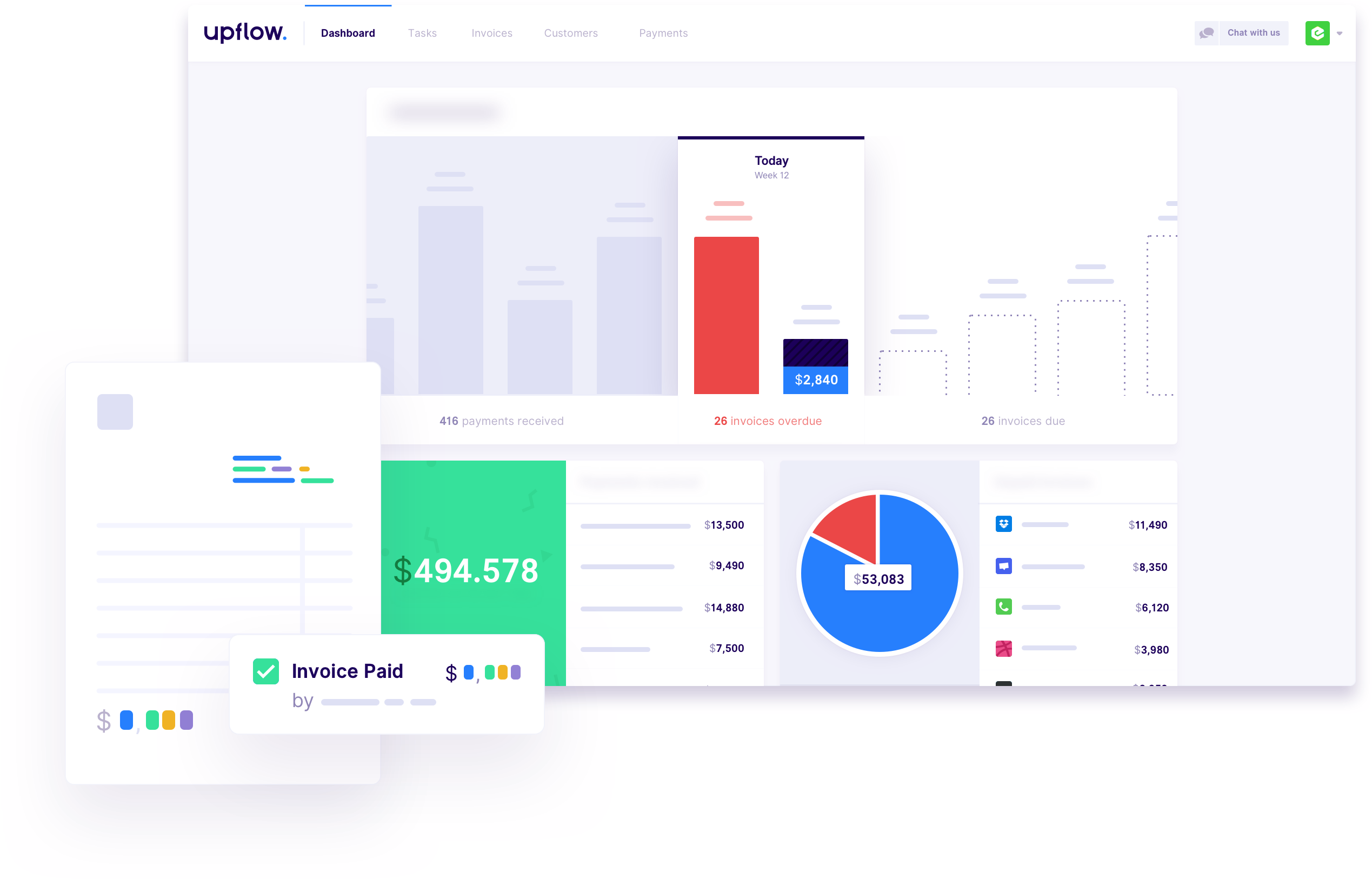
Task: Click the green phone app integration icon
Action: point(1004,607)
